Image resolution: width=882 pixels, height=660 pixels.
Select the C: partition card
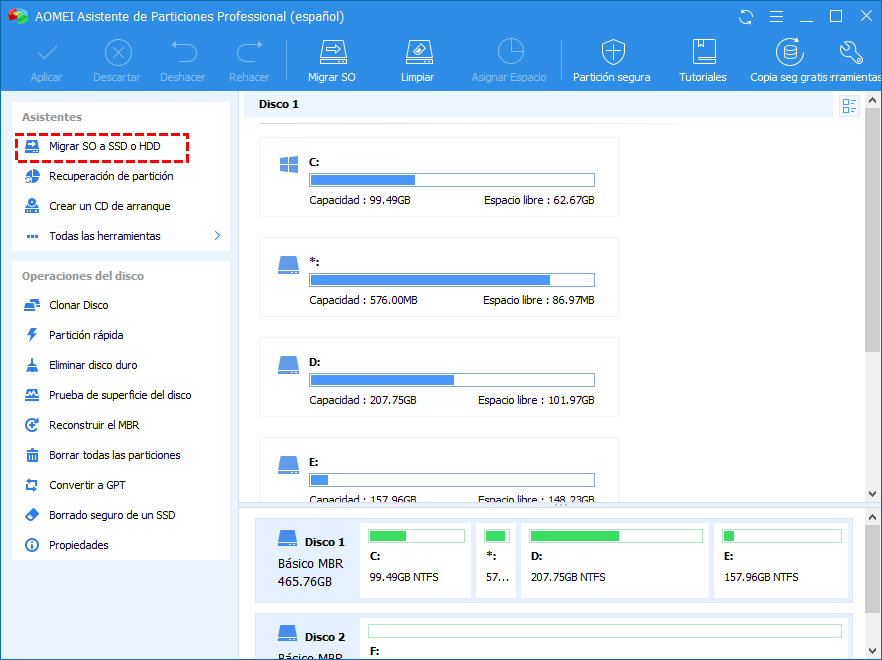click(x=439, y=177)
